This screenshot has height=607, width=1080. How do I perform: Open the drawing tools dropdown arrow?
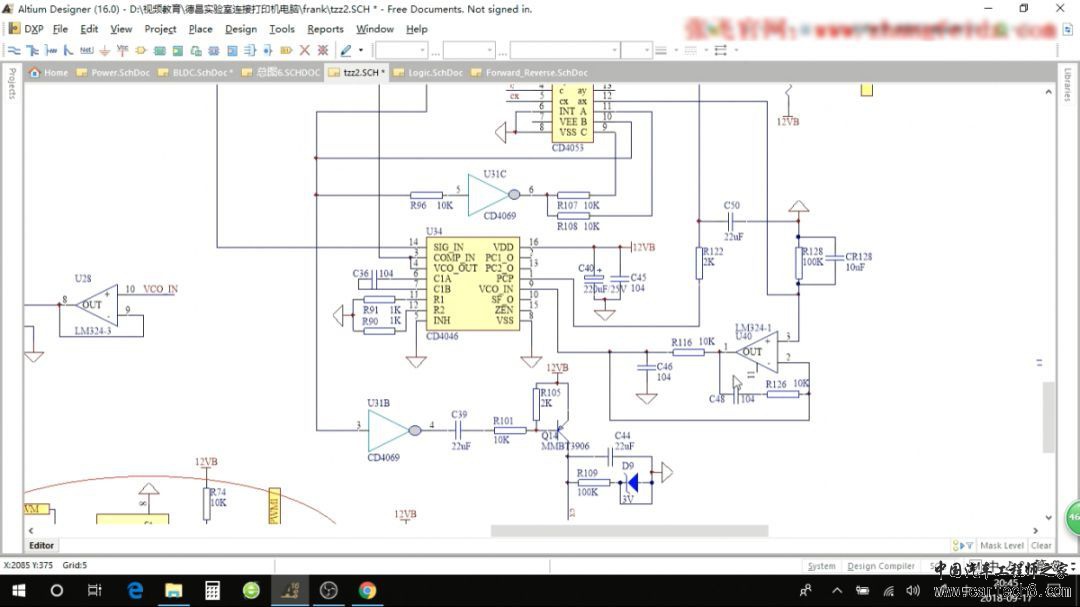[x=361, y=50]
